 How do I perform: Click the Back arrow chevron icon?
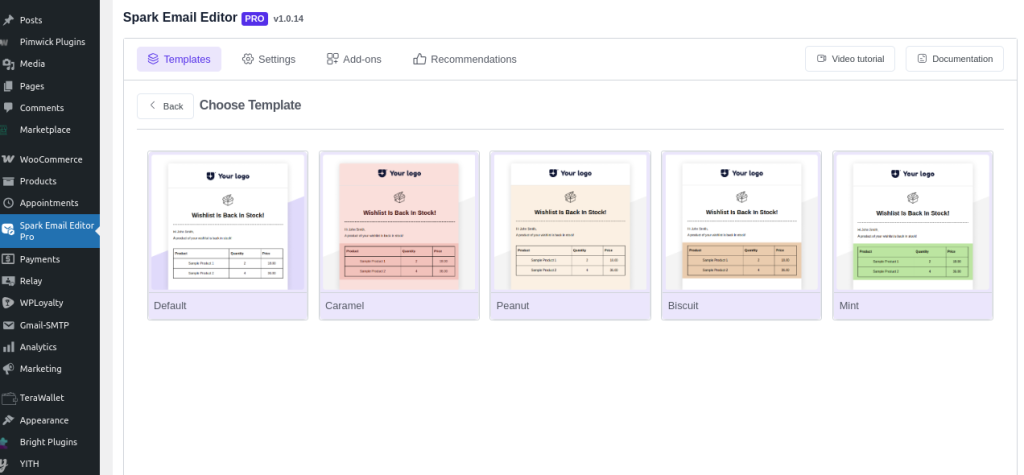(x=152, y=105)
